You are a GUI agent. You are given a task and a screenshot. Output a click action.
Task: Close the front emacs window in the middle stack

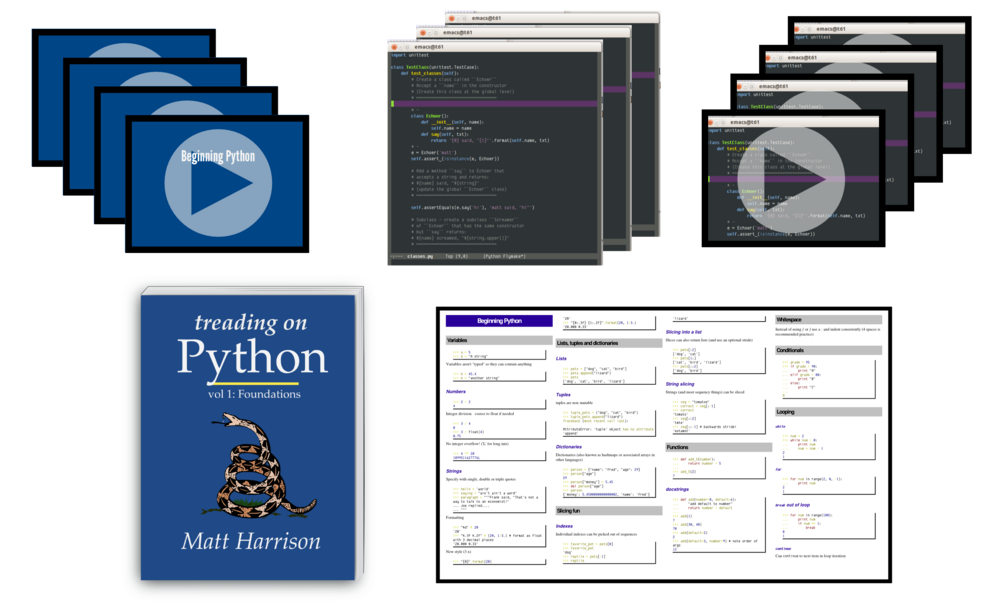tap(394, 47)
